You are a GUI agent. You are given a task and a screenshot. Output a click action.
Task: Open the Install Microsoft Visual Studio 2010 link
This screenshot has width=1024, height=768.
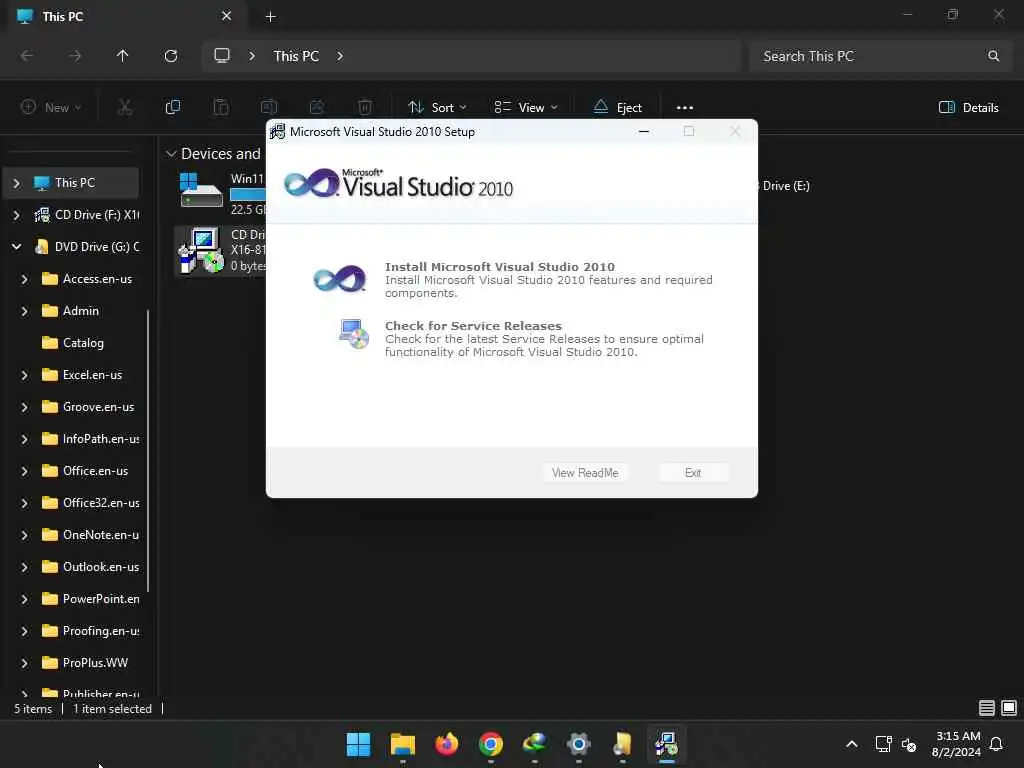500,266
